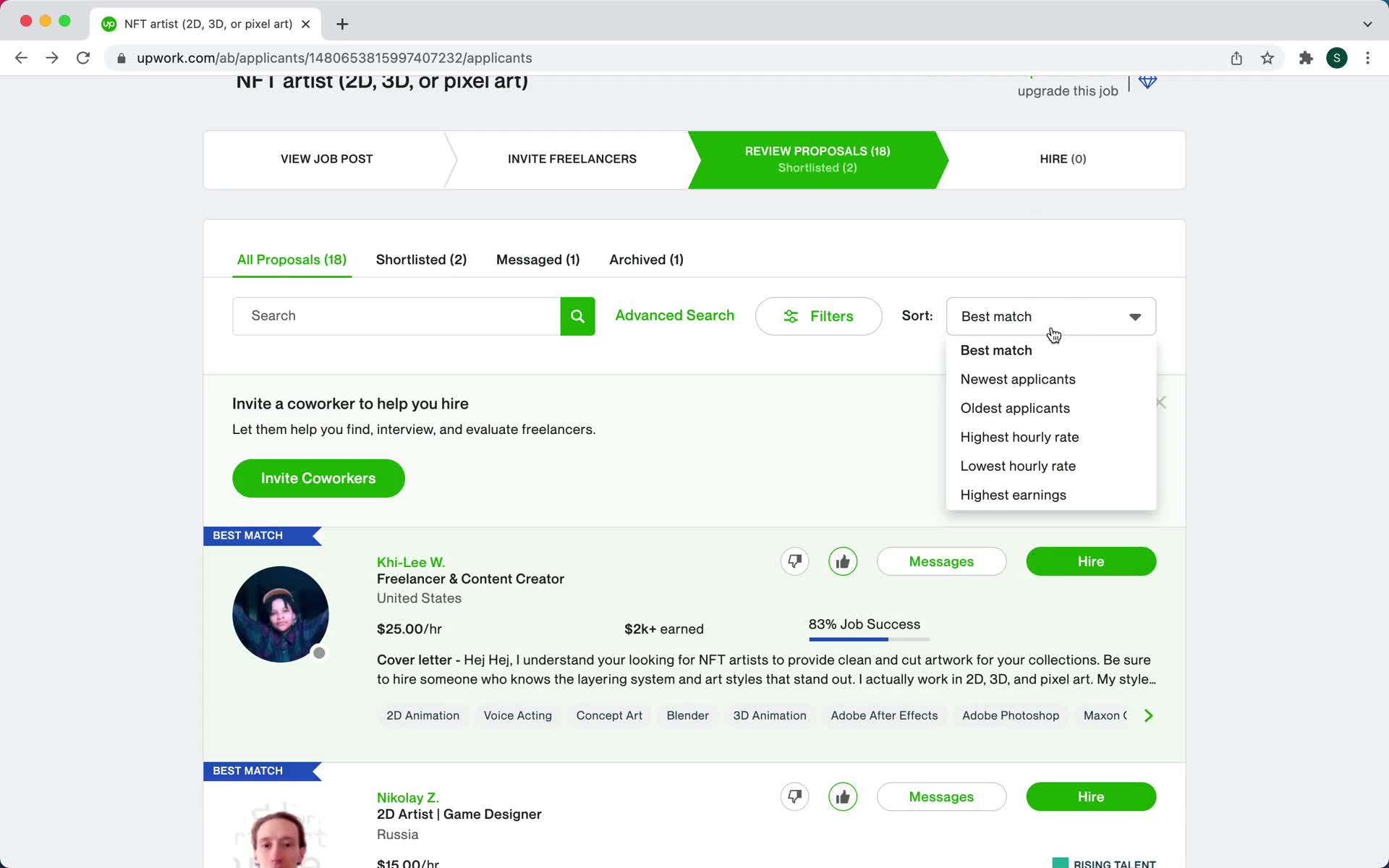
Task: Select 'Newest applicants' from sort dropdown
Action: point(1018,379)
